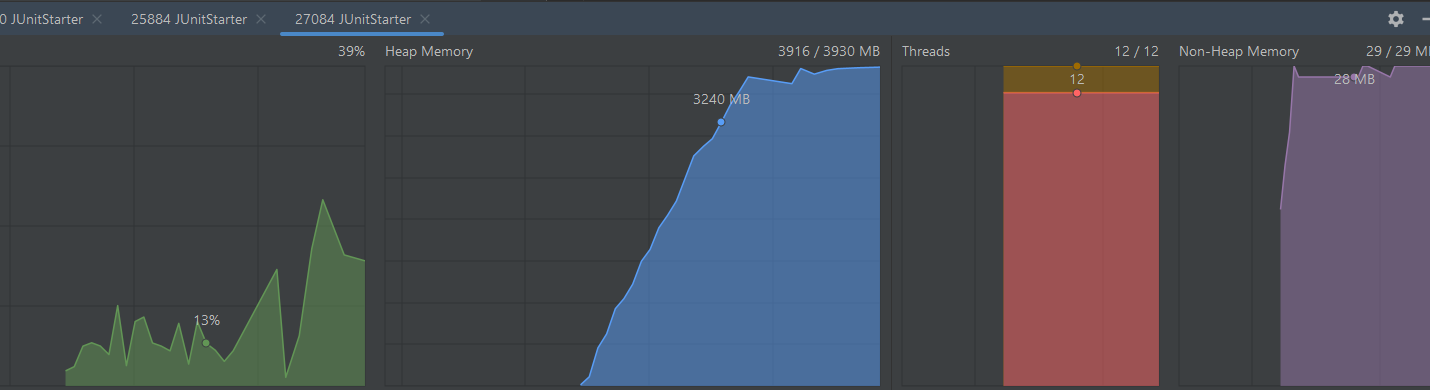Select the 27084 JUnitStarter tab

click(352, 19)
